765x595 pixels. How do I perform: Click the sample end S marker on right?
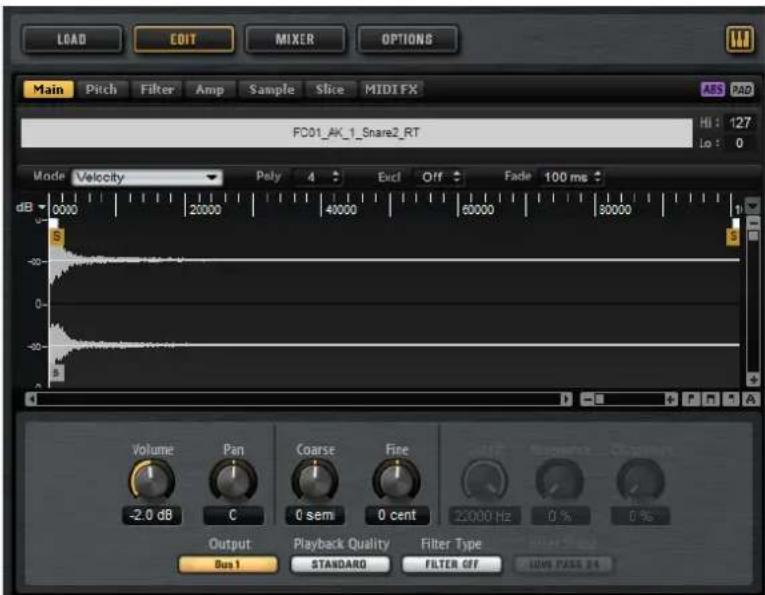[733, 237]
